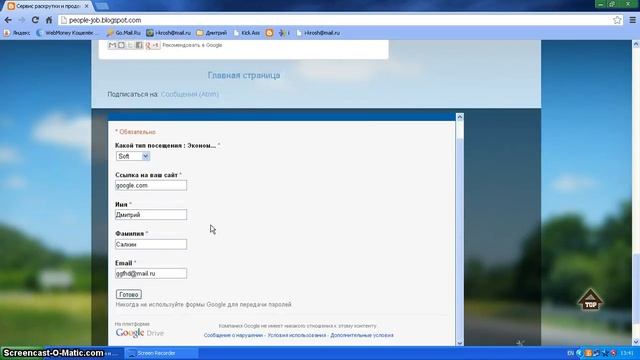Click the red round tray icon
This screenshot has height=360, width=640.
point(613,353)
